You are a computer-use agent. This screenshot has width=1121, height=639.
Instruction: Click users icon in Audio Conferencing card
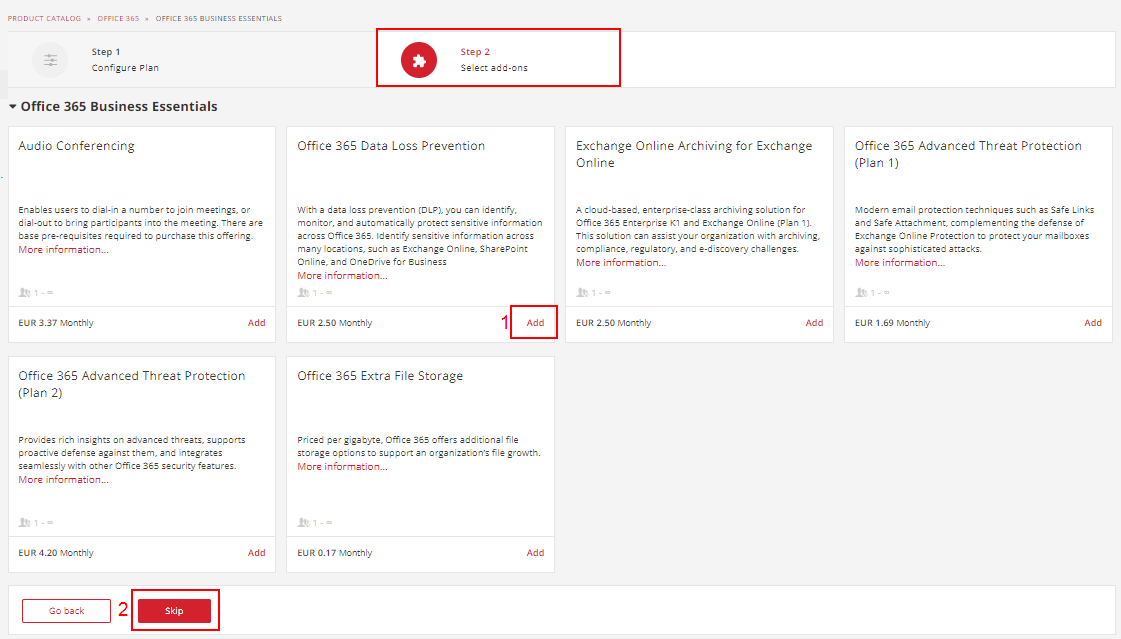(x=25, y=292)
